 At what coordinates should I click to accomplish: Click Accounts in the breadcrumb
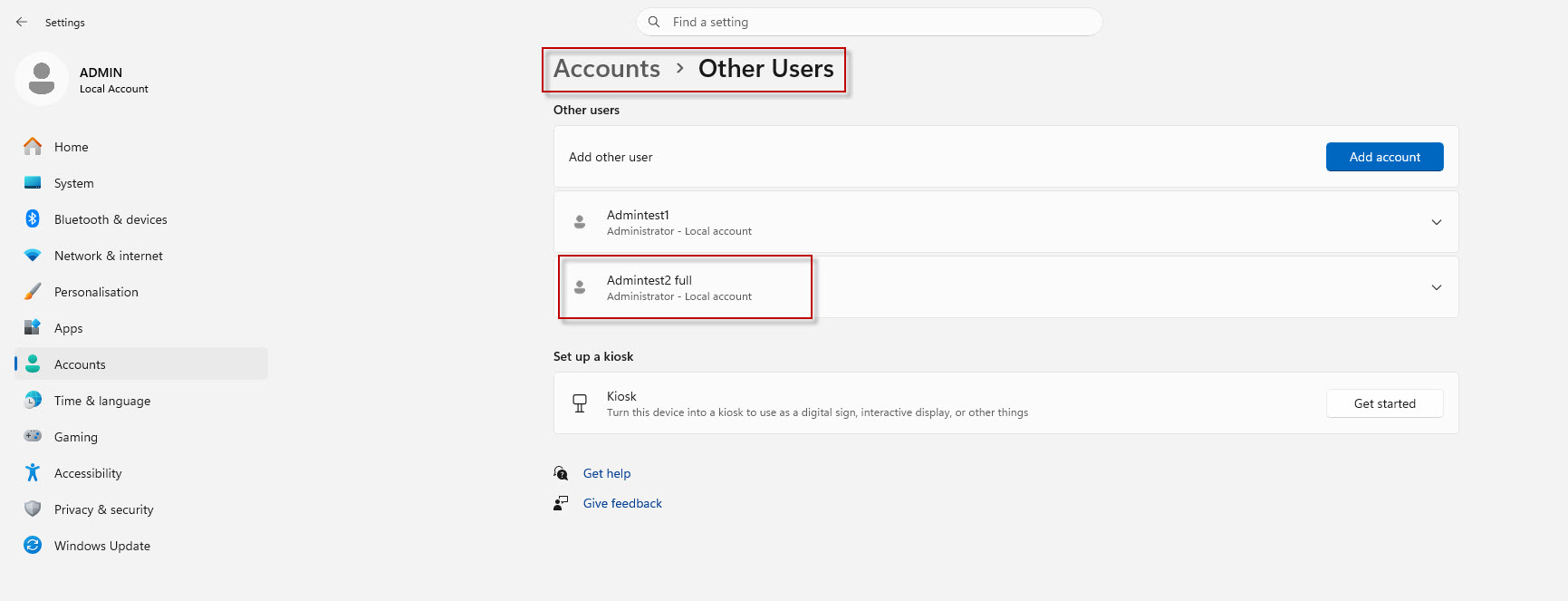tap(607, 69)
